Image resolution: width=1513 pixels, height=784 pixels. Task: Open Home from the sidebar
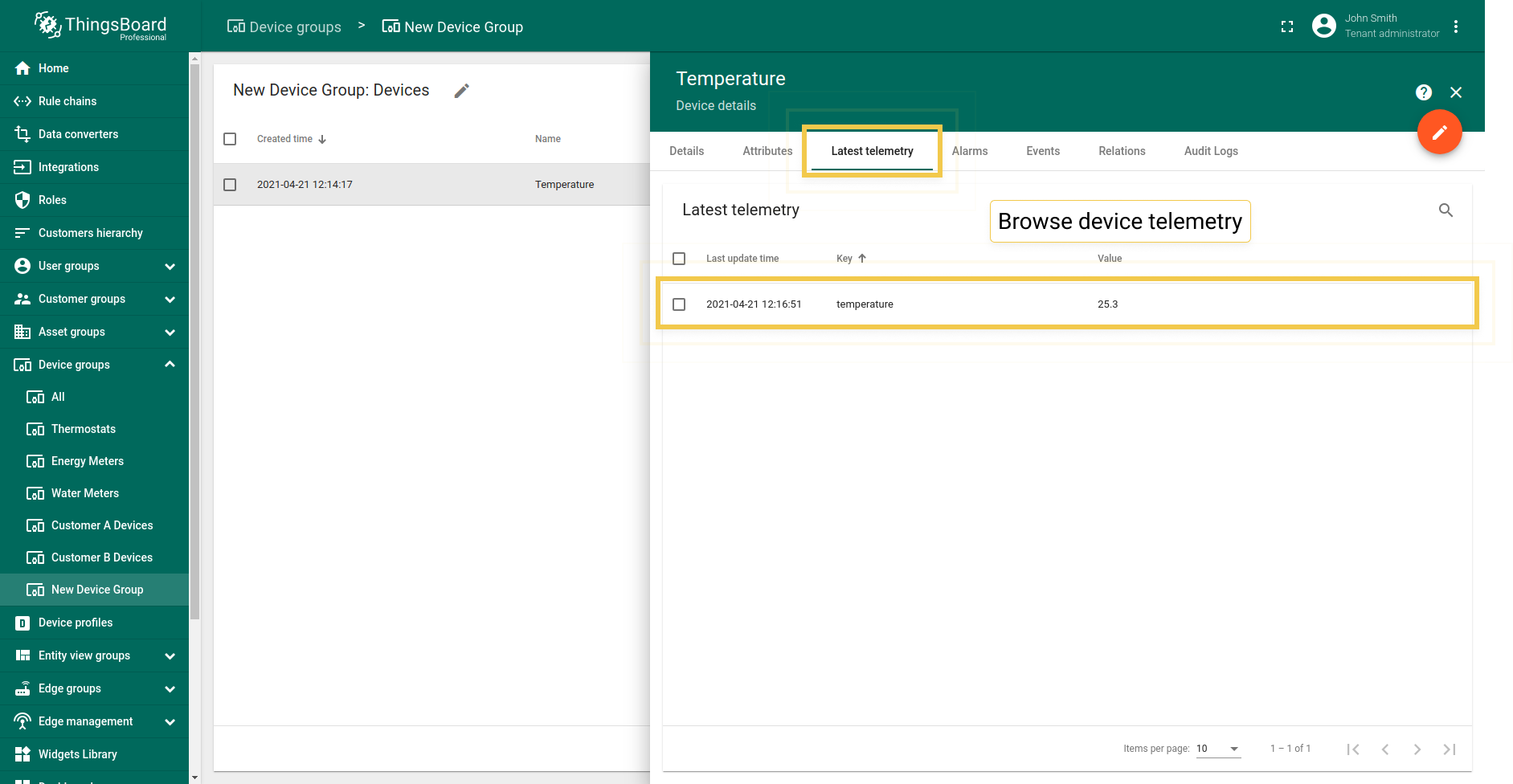(x=94, y=68)
